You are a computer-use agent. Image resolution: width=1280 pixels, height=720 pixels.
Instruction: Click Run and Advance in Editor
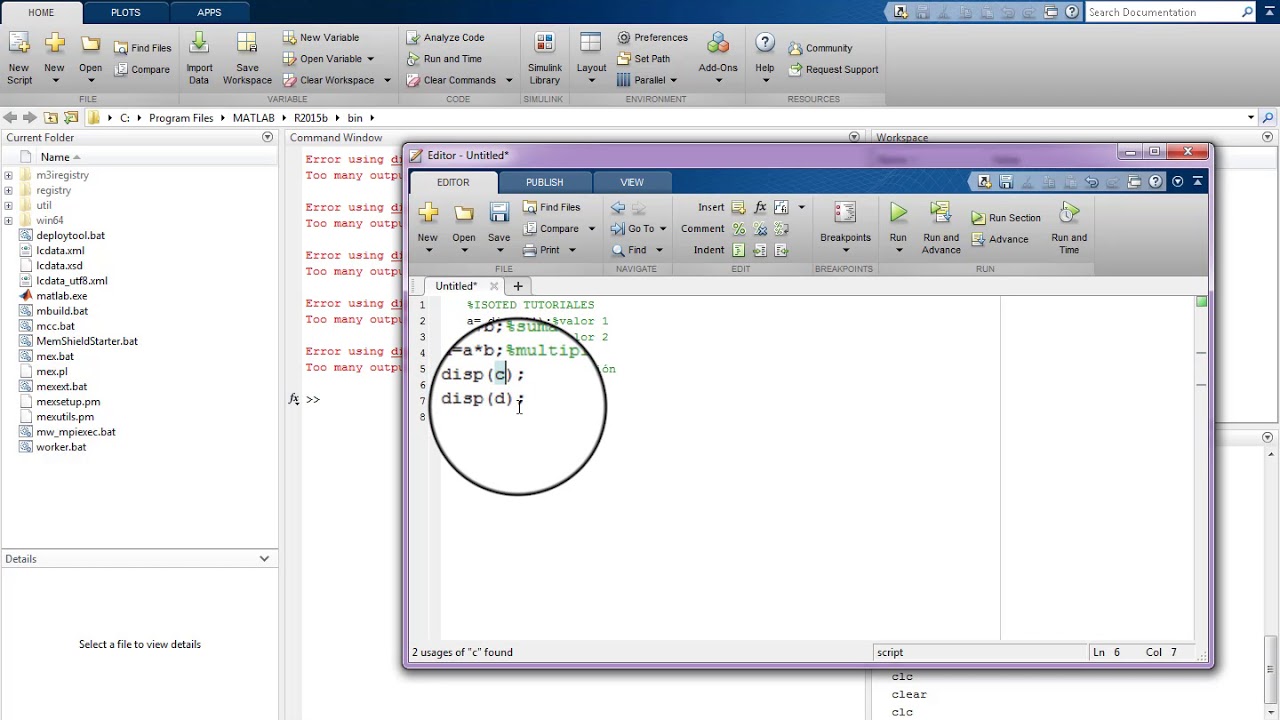(941, 228)
